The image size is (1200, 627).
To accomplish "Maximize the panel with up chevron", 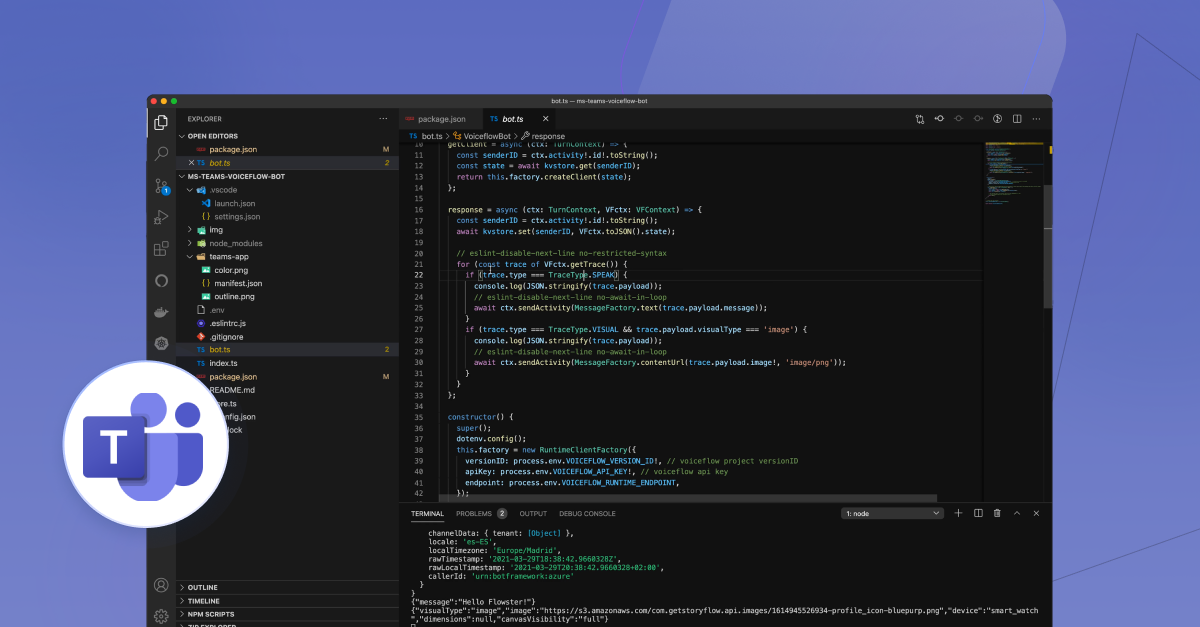I will 1017,513.
